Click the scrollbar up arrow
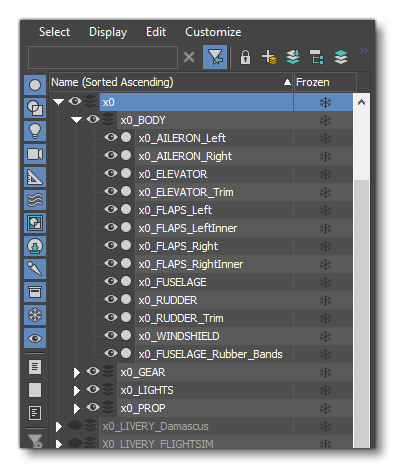Image resolution: width=395 pixels, height=468 pixels. pos(361,103)
